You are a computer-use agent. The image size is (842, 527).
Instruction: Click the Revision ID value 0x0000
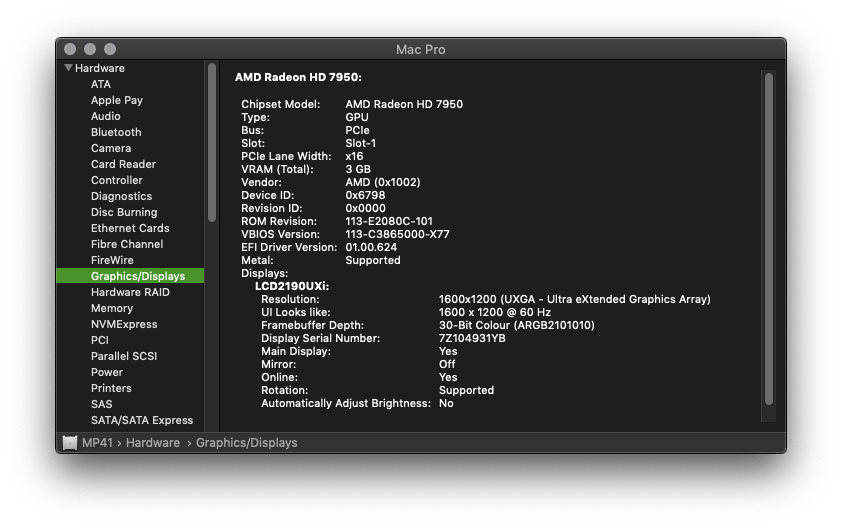coord(365,208)
